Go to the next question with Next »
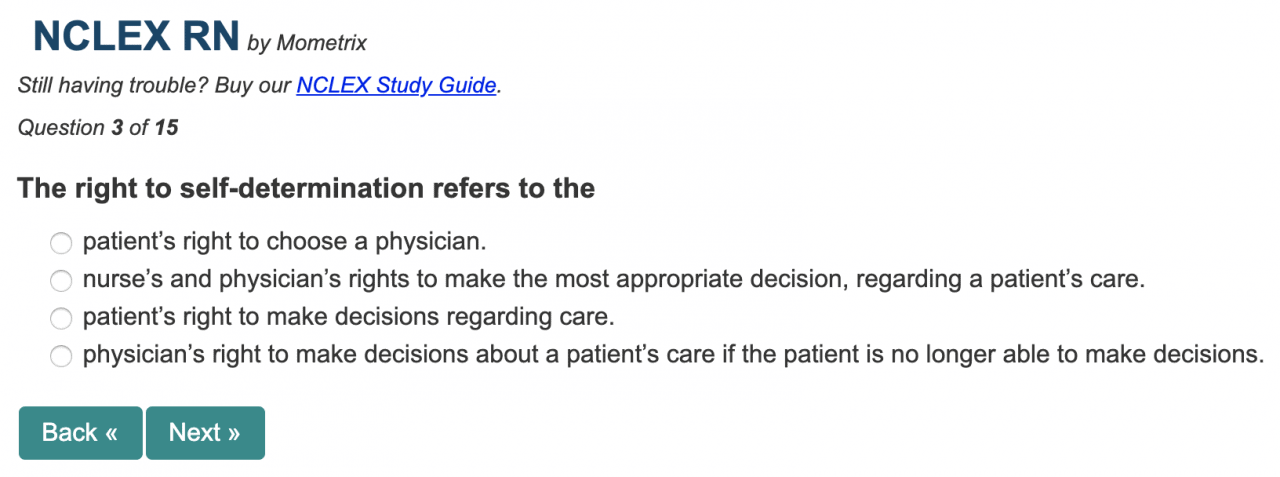The image size is (1280, 477). (x=205, y=433)
